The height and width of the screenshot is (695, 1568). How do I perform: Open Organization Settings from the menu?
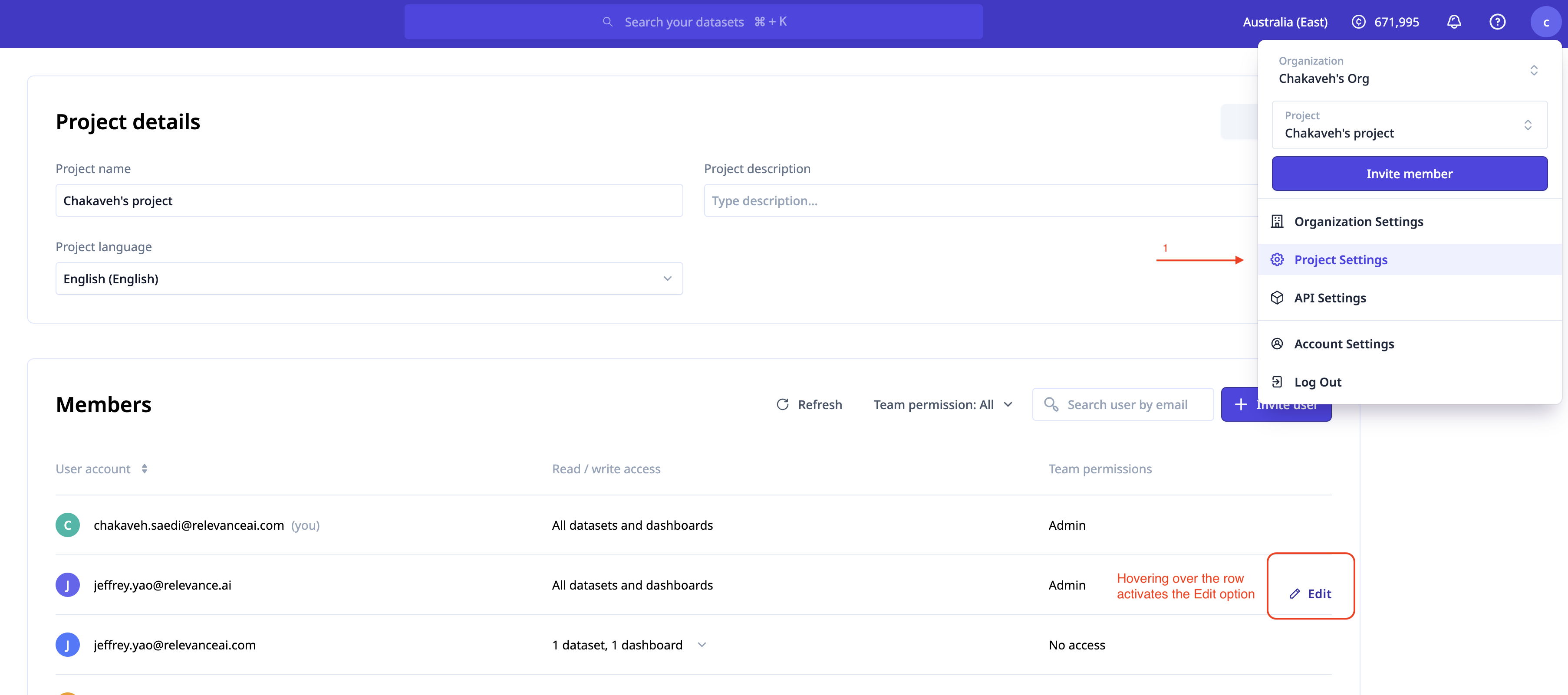1358,221
